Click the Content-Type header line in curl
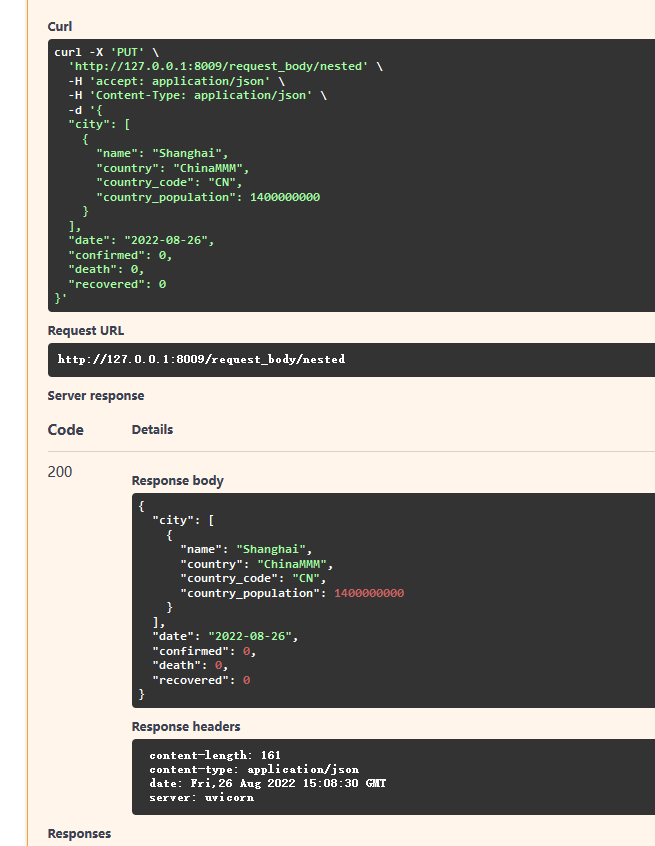The width and height of the screenshot is (655, 846). point(197,95)
